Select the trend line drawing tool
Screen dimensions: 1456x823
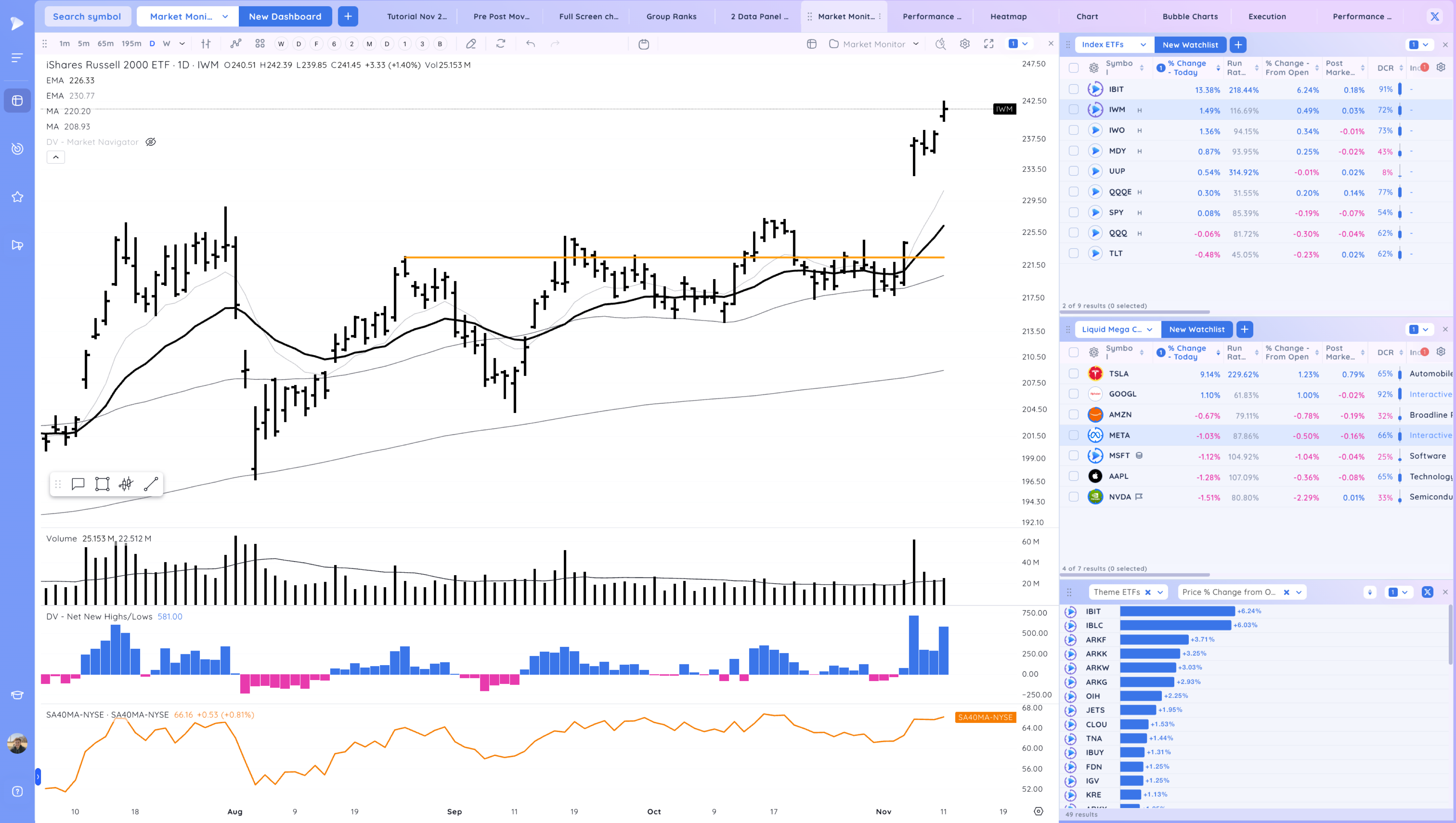coord(150,484)
